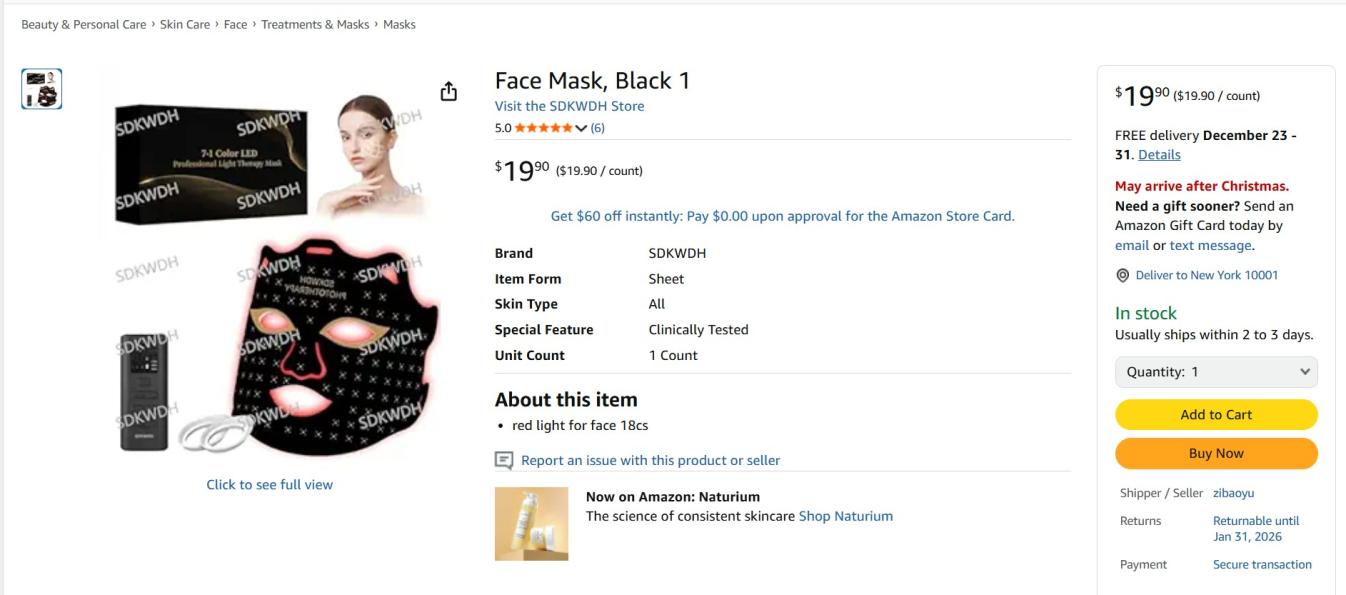Go to Beauty & Personal Care breadcrumb
This screenshot has height=595, width=1346.
point(84,24)
